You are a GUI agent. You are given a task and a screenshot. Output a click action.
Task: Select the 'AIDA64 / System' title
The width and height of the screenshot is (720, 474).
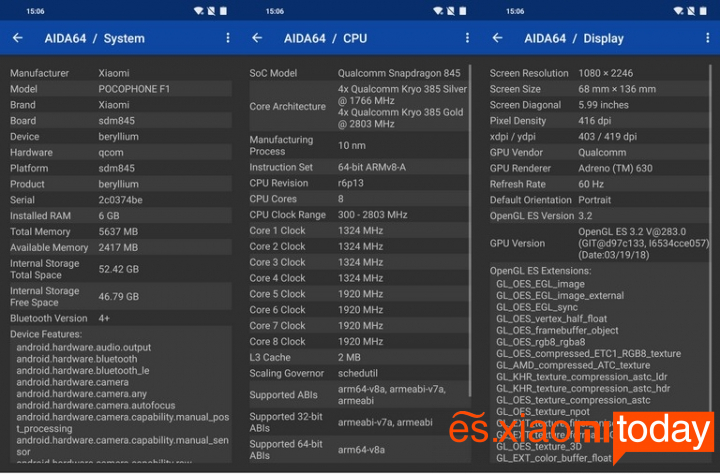95,39
